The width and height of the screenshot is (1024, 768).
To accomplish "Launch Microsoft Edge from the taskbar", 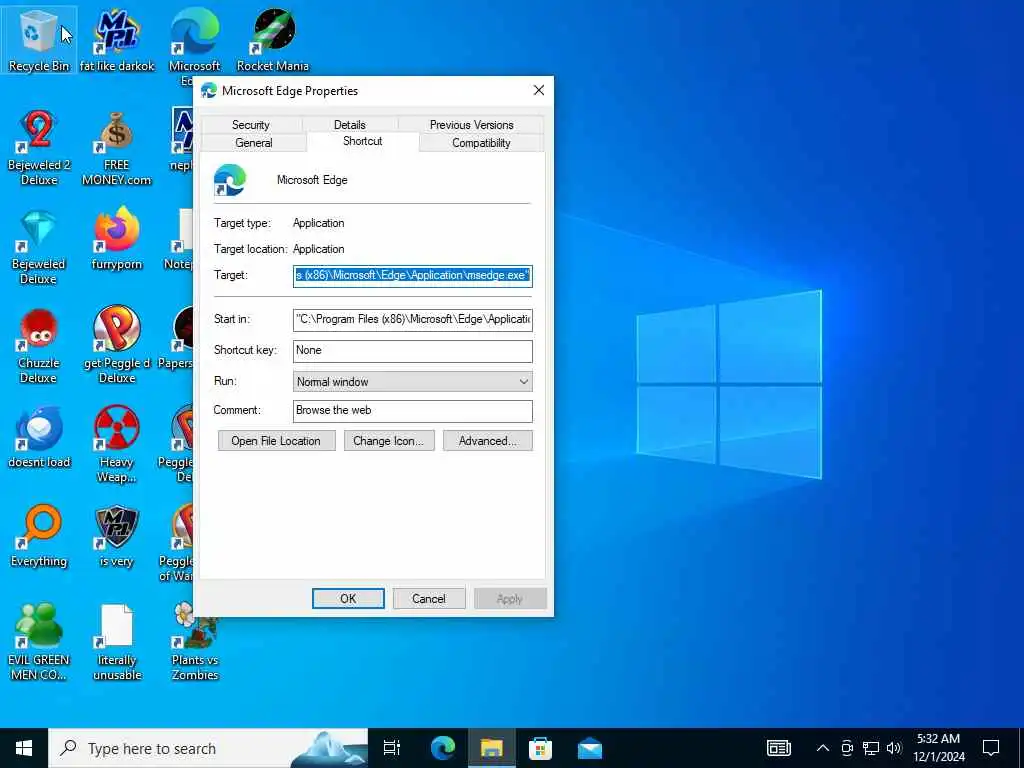I will click(x=442, y=748).
